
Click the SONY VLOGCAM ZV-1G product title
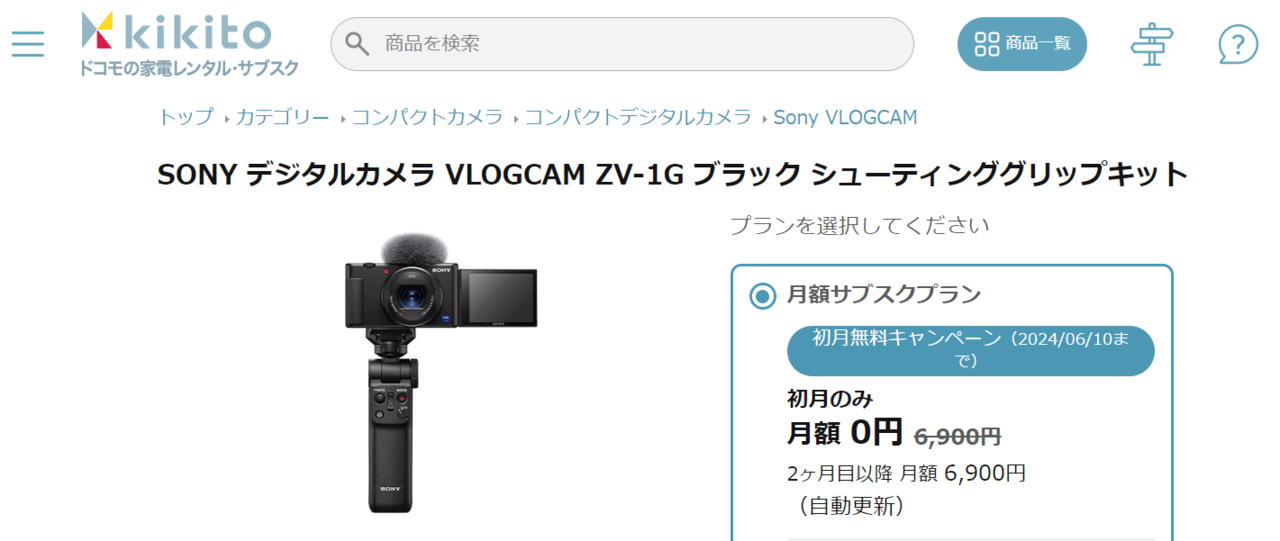(x=673, y=174)
